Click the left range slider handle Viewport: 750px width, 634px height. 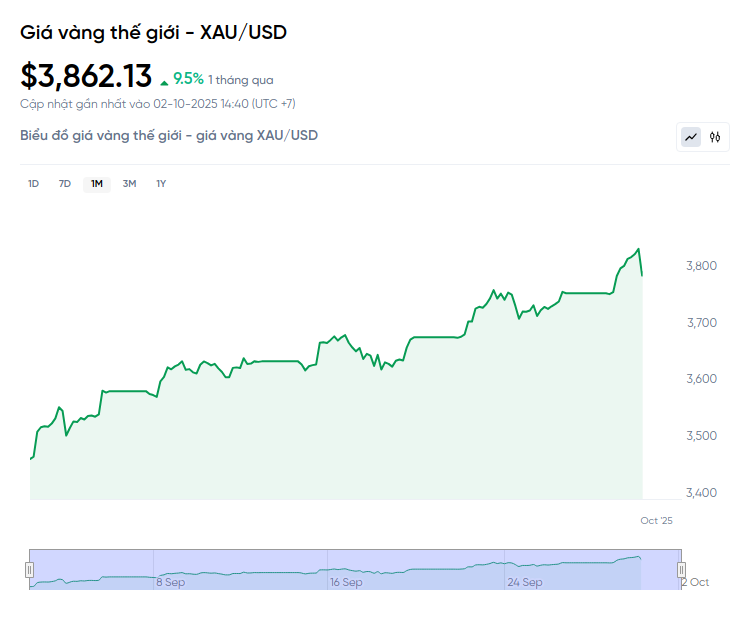tap(29, 569)
